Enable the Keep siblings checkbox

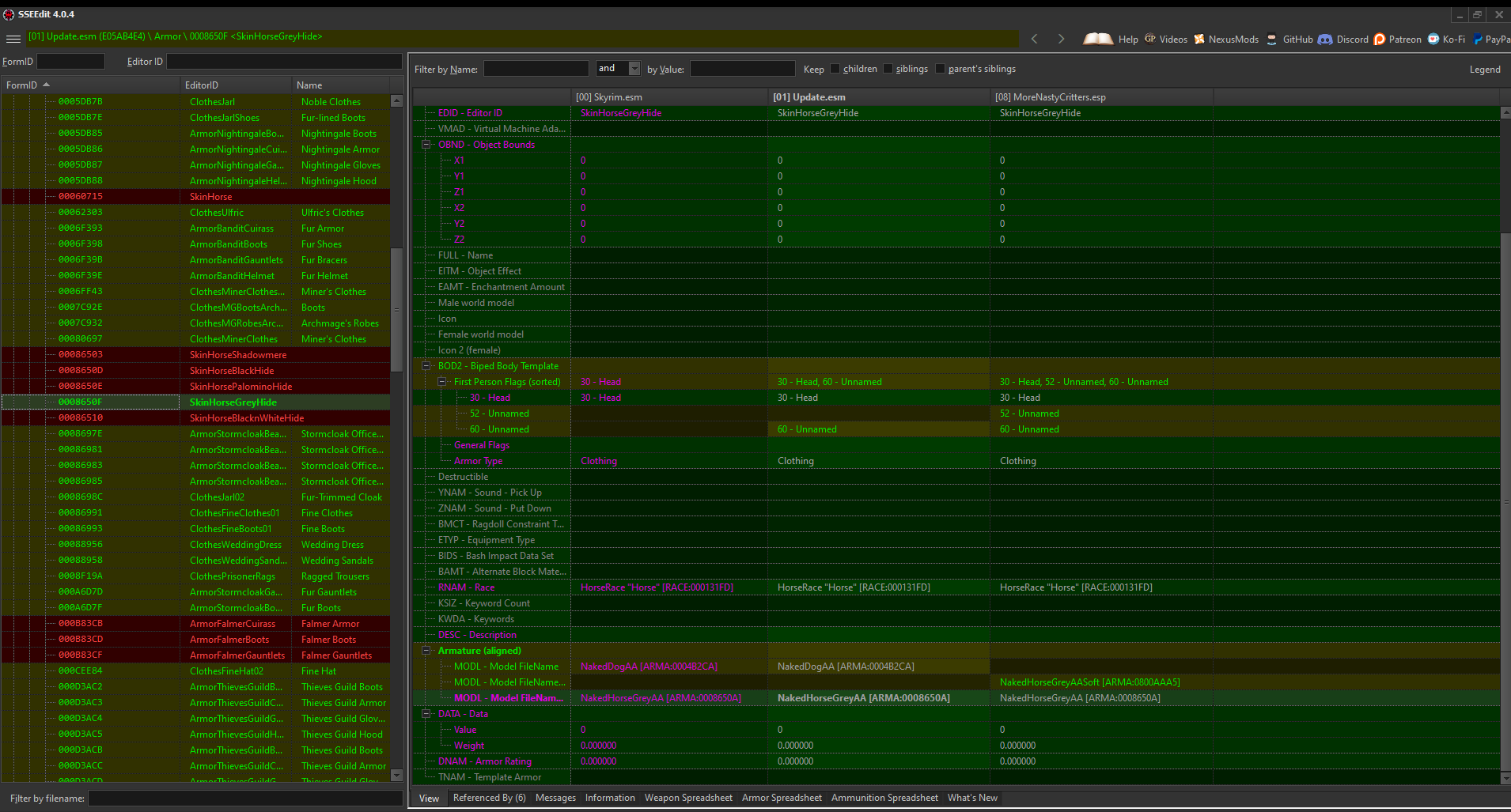(x=888, y=69)
